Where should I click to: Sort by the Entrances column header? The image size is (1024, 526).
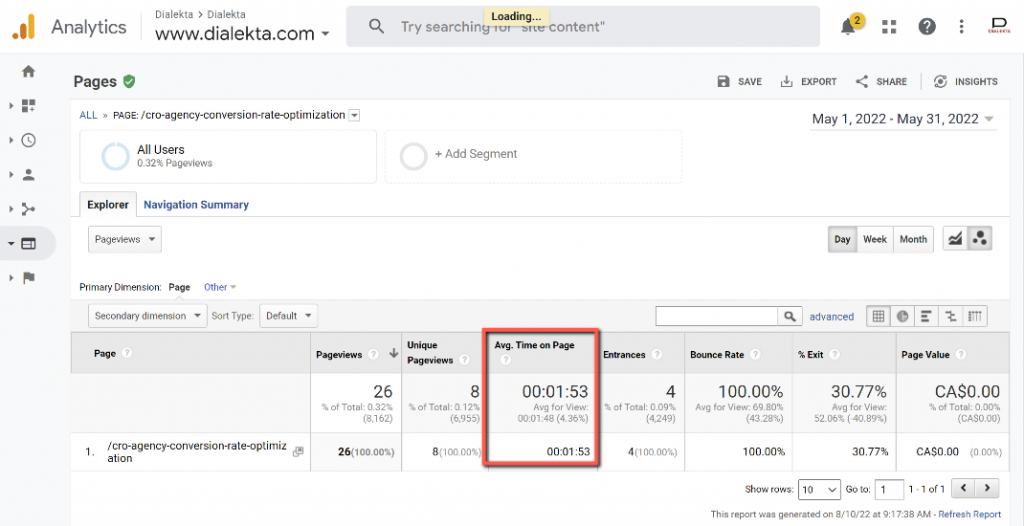[x=624, y=354]
